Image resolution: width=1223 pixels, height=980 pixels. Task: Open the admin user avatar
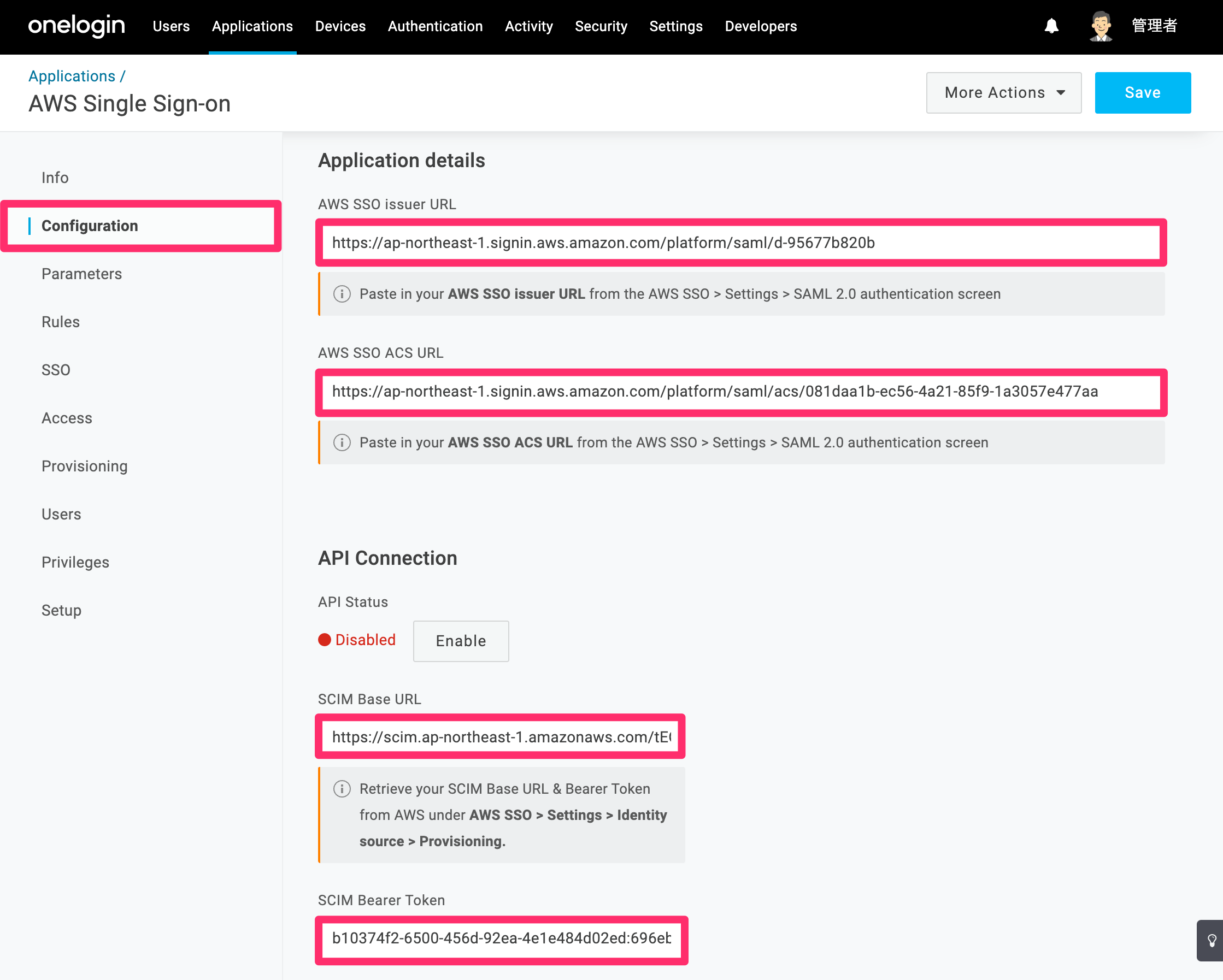pyautogui.click(x=1101, y=26)
